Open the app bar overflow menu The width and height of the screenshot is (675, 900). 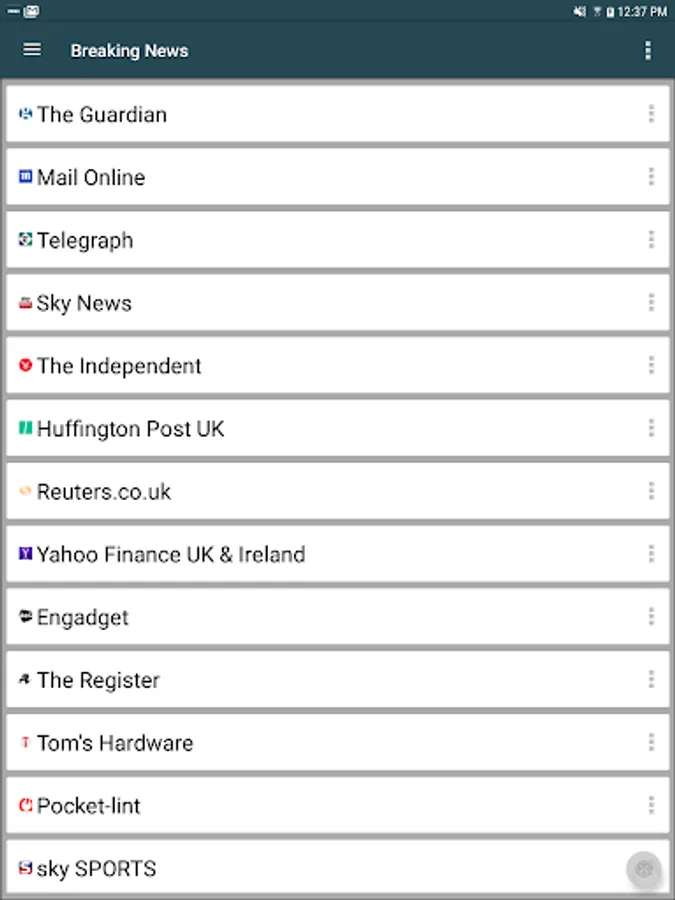[x=648, y=50]
